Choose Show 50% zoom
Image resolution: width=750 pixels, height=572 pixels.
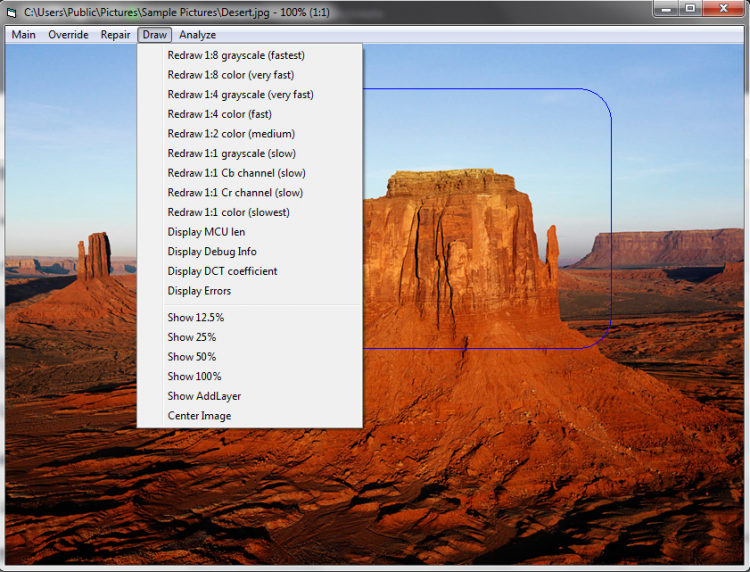(x=249, y=357)
